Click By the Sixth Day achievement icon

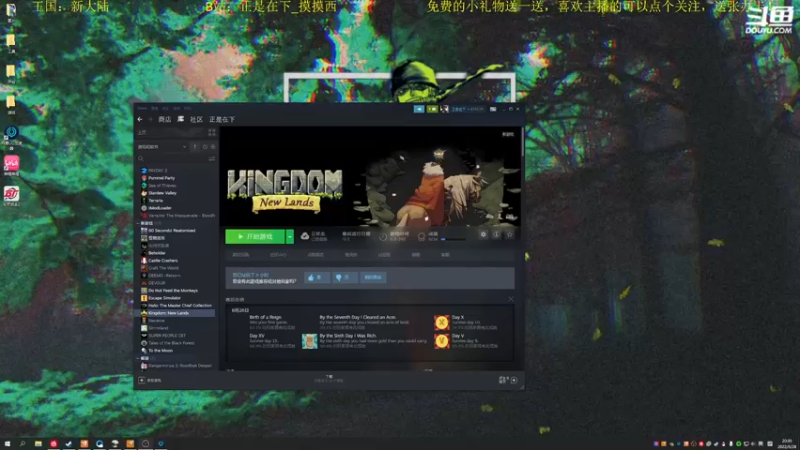(309, 341)
